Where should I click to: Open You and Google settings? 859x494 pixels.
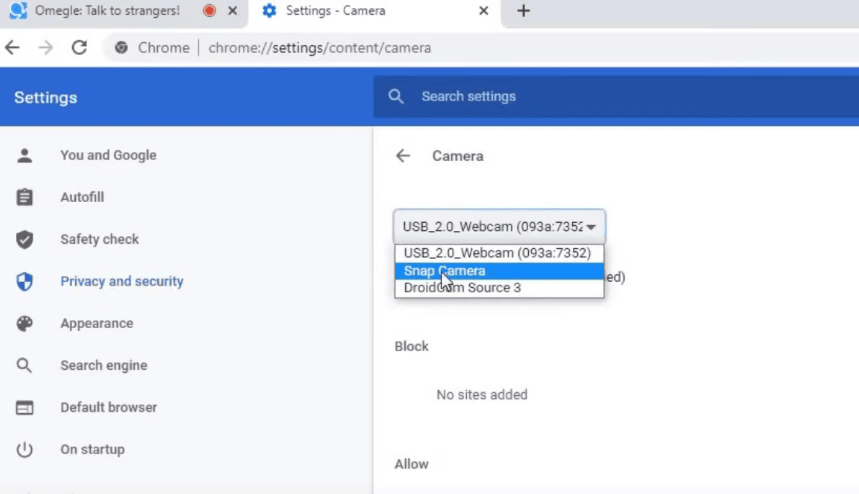coord(108,156)
